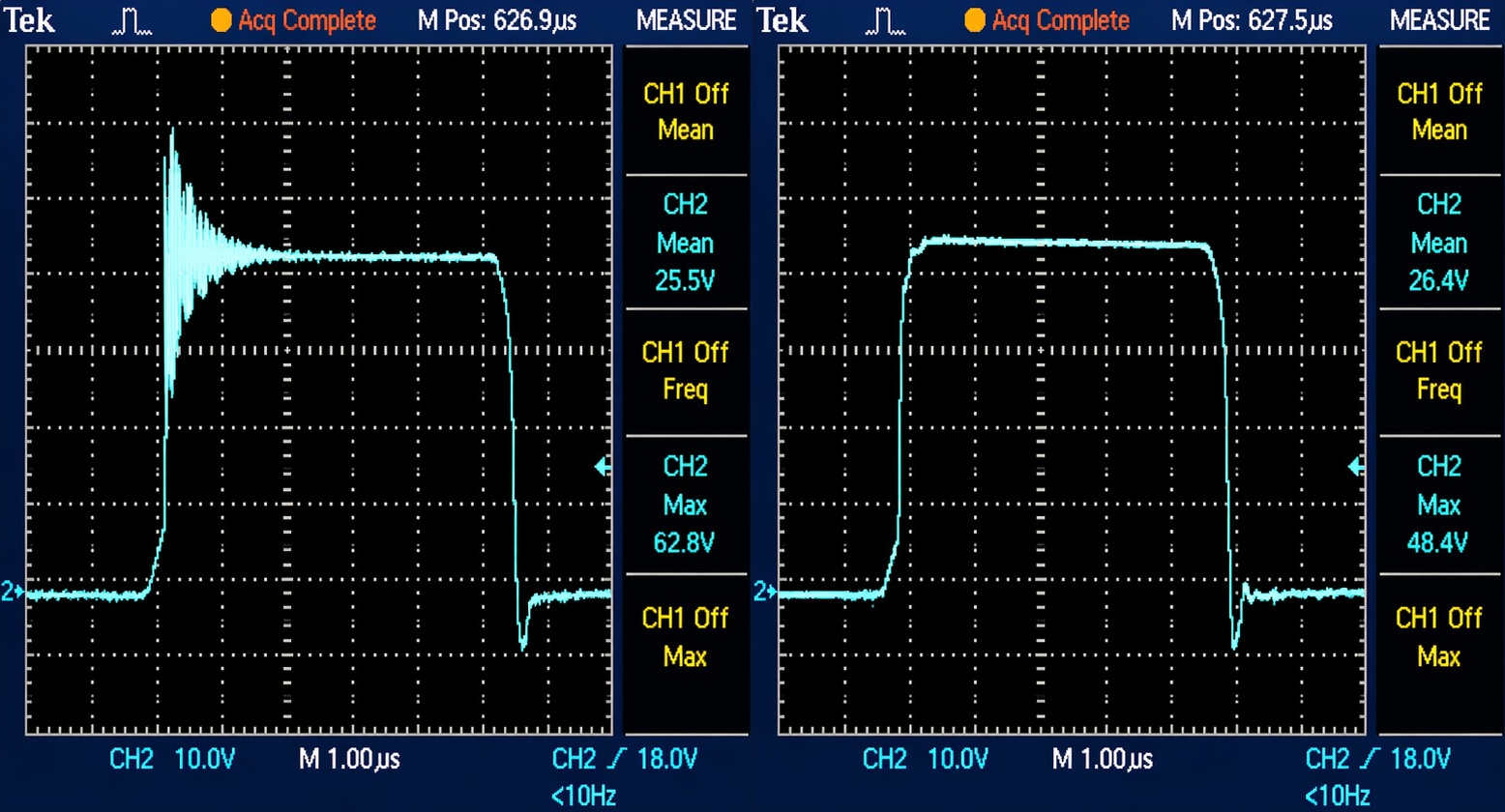Click trigger level arrow on left graticule edge

point(603,468)
